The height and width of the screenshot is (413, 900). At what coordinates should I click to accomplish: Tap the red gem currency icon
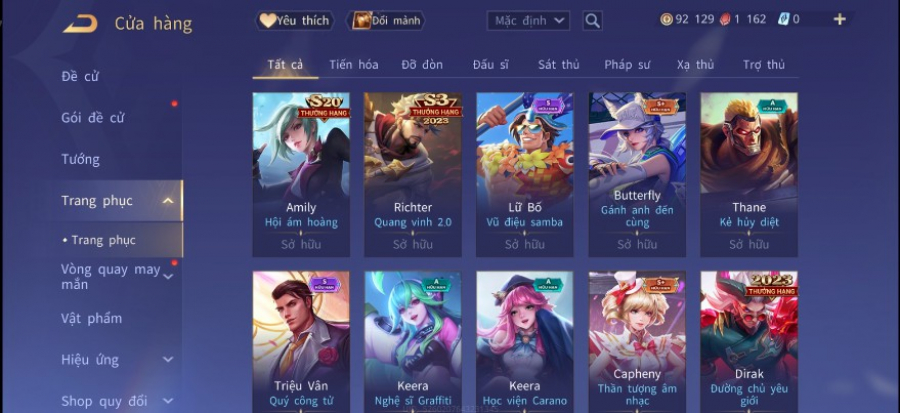click(x=725, y=20)
